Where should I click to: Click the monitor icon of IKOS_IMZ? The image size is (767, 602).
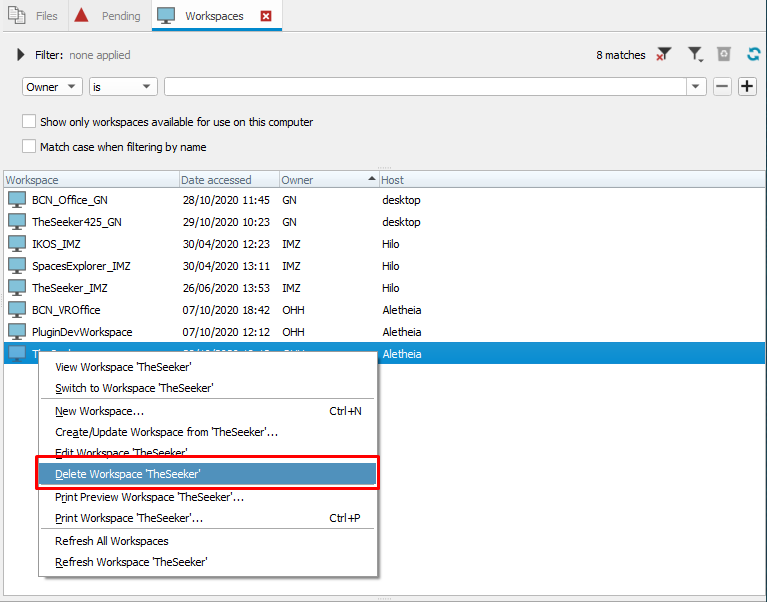point(17,244)
